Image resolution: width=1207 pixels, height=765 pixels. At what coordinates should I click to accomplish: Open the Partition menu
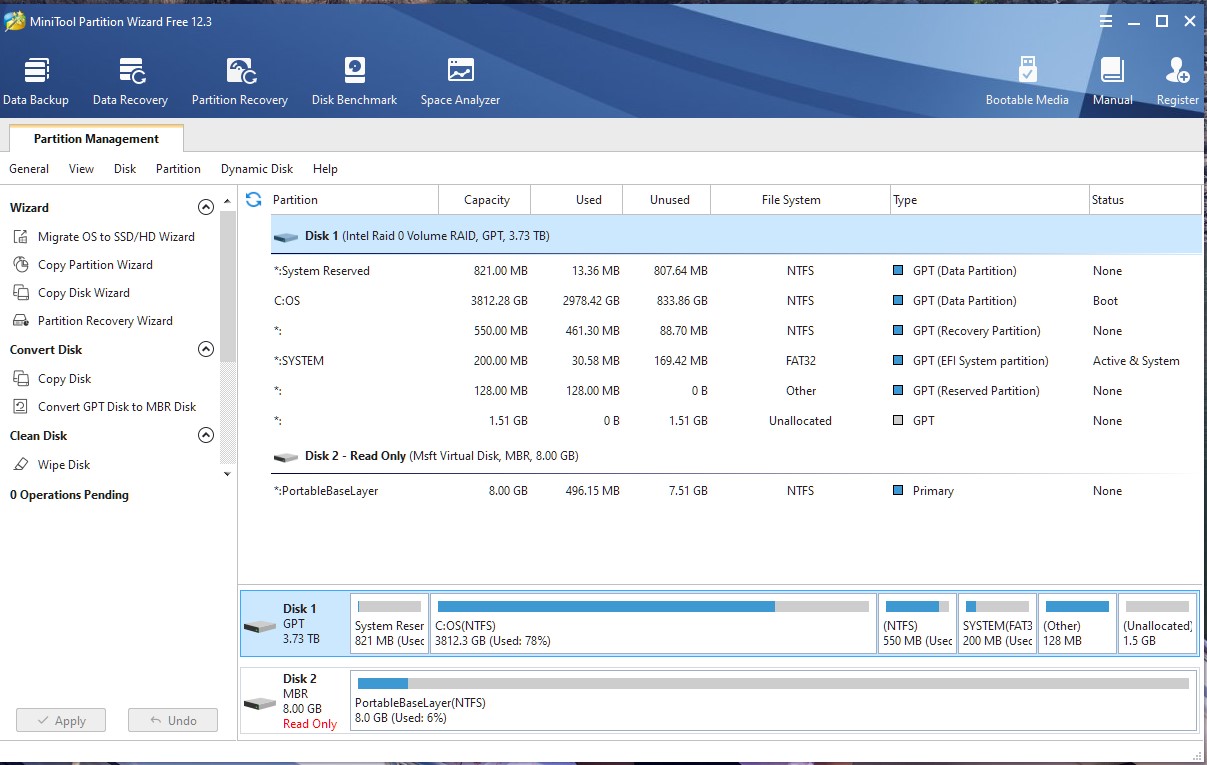(178, 169)
